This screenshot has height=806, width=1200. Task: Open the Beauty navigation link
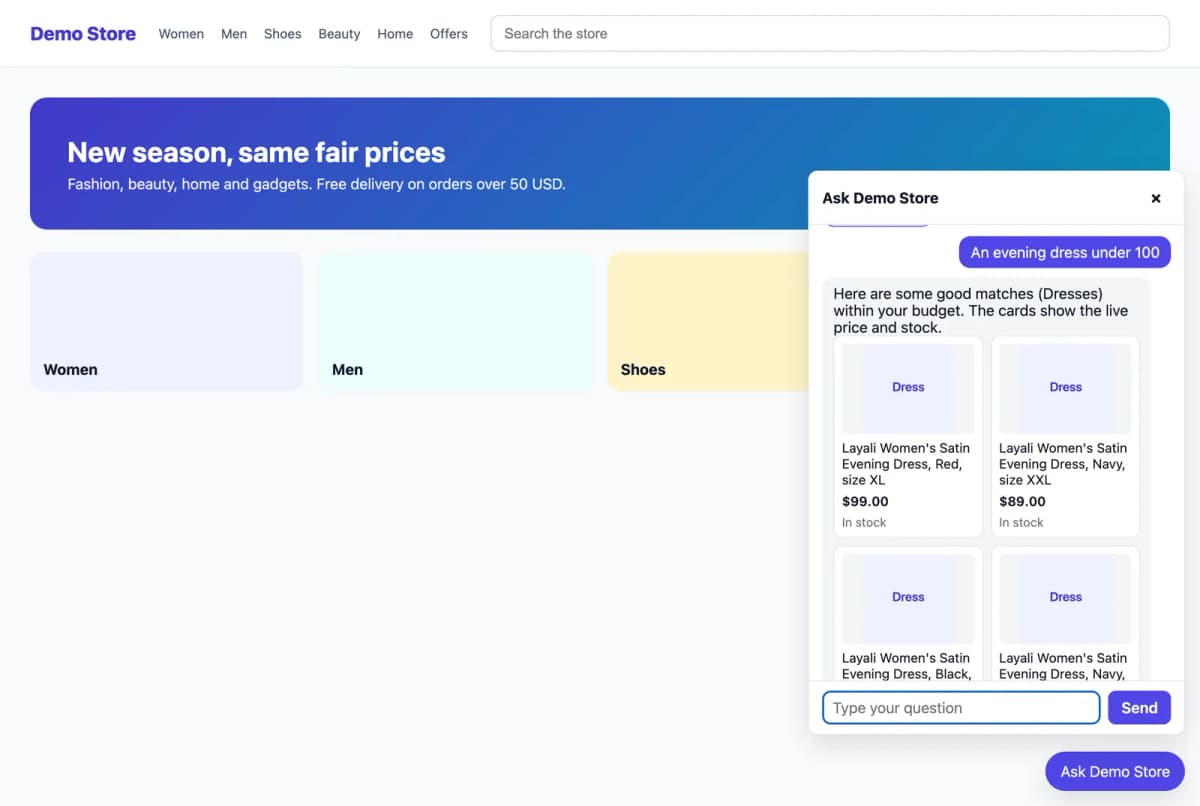pyautogui.click(x=339, y=33)
